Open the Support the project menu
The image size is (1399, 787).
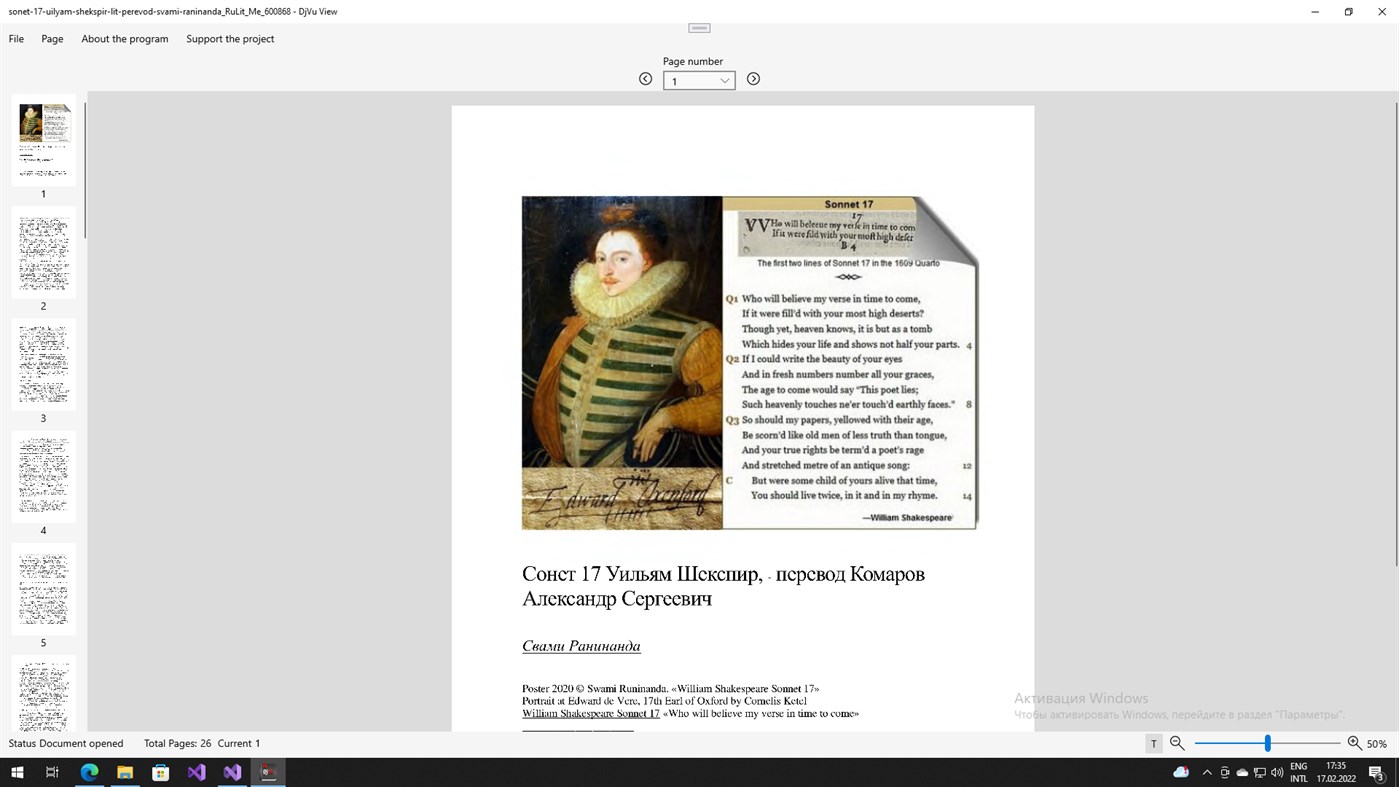coord(230,39)
